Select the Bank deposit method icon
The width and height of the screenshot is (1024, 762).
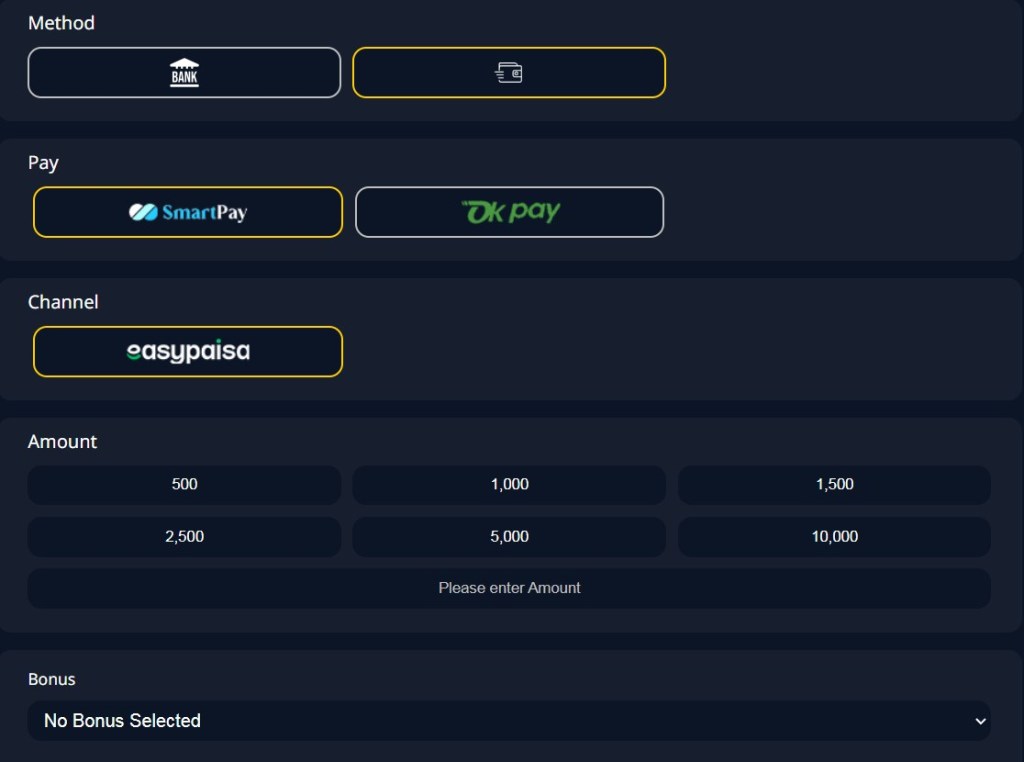coord(184,73)
